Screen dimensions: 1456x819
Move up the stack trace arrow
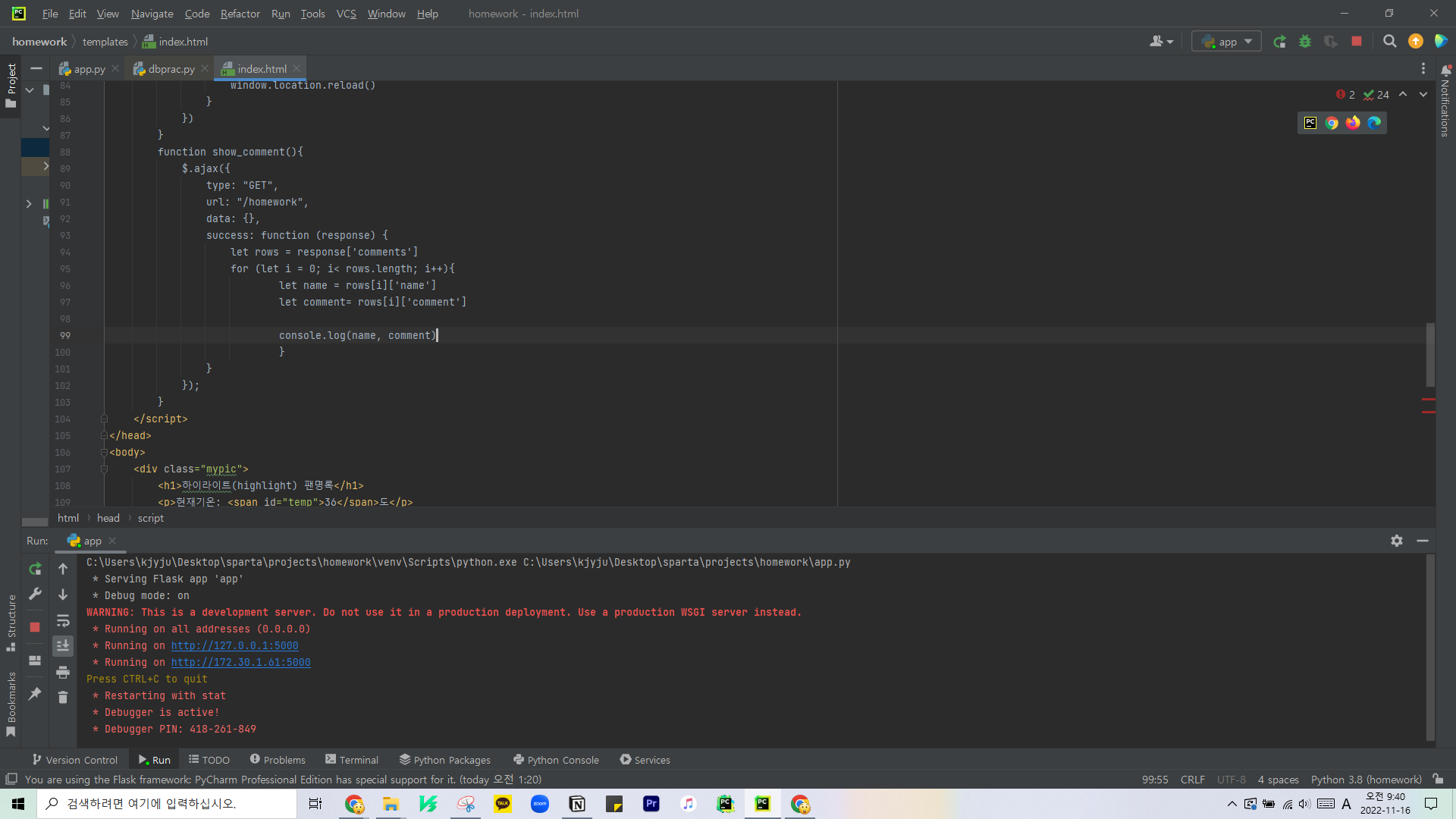pos(63,569)
